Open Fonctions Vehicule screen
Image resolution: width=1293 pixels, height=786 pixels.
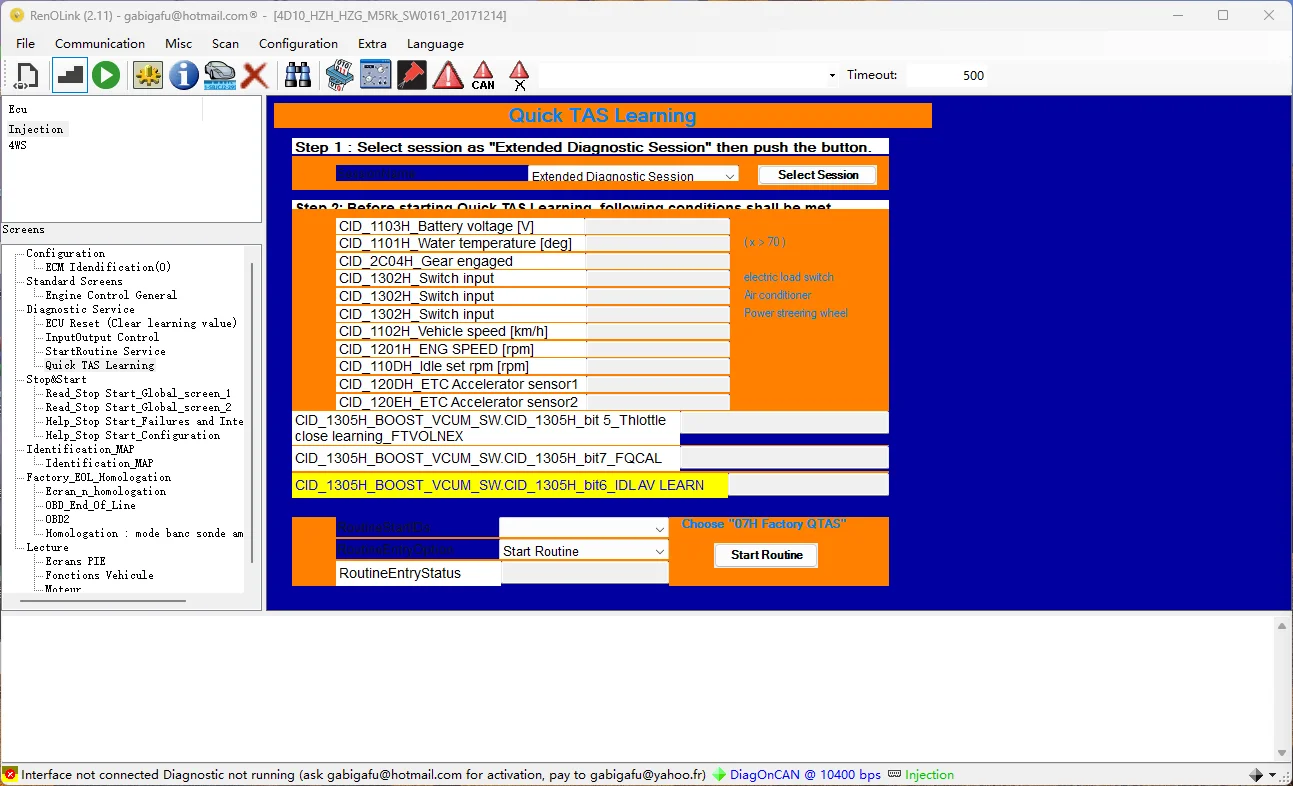coord(99,575)
